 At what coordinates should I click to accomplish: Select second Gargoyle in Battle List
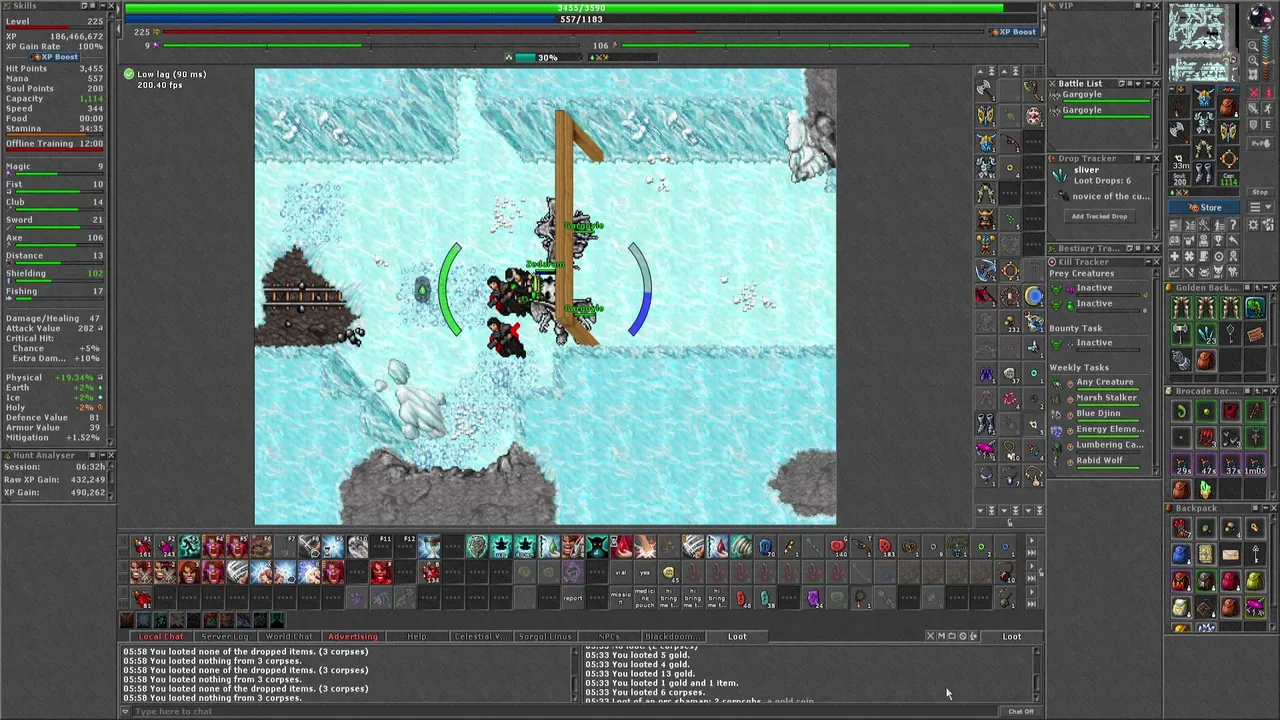tap(1100, 113)
